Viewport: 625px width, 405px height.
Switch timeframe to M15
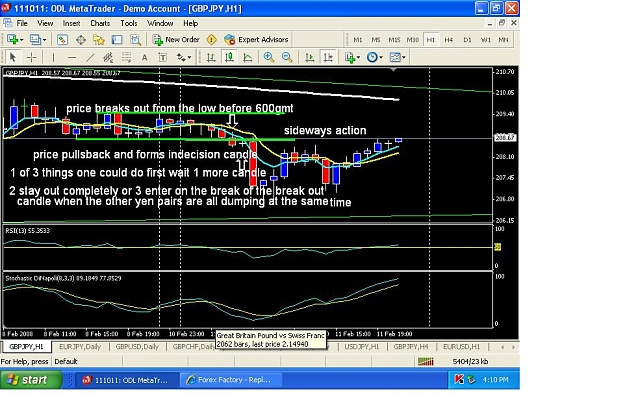click(x=394, y=39)
